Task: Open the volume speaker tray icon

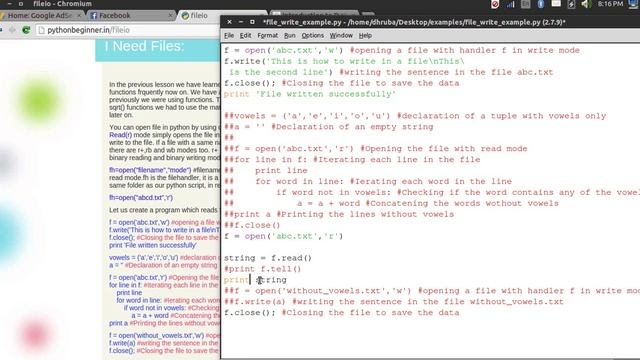Action: pyautogui.click(x=586, y=4)
